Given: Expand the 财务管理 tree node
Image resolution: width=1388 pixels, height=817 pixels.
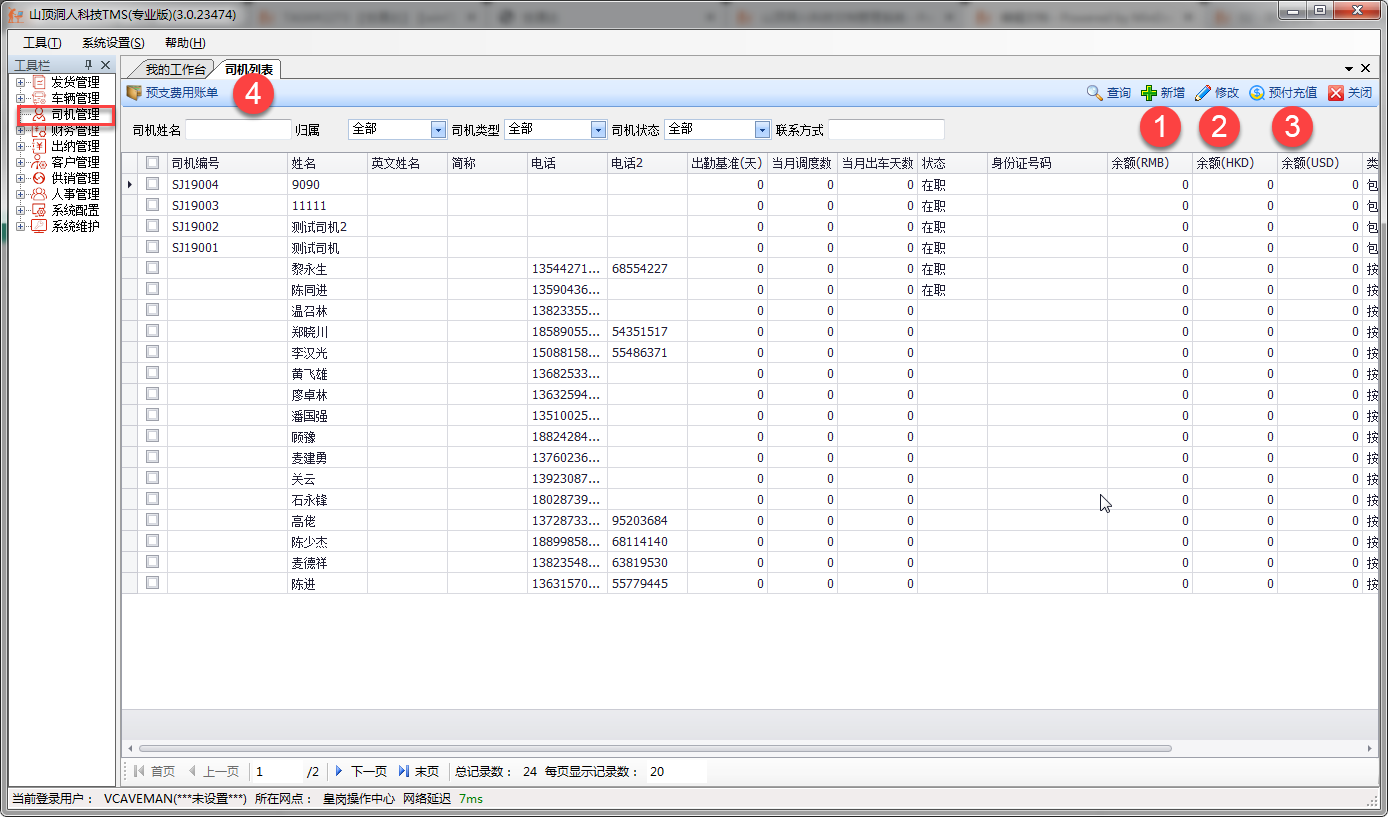Looking at the screenshot, I should tap(20, 130).
